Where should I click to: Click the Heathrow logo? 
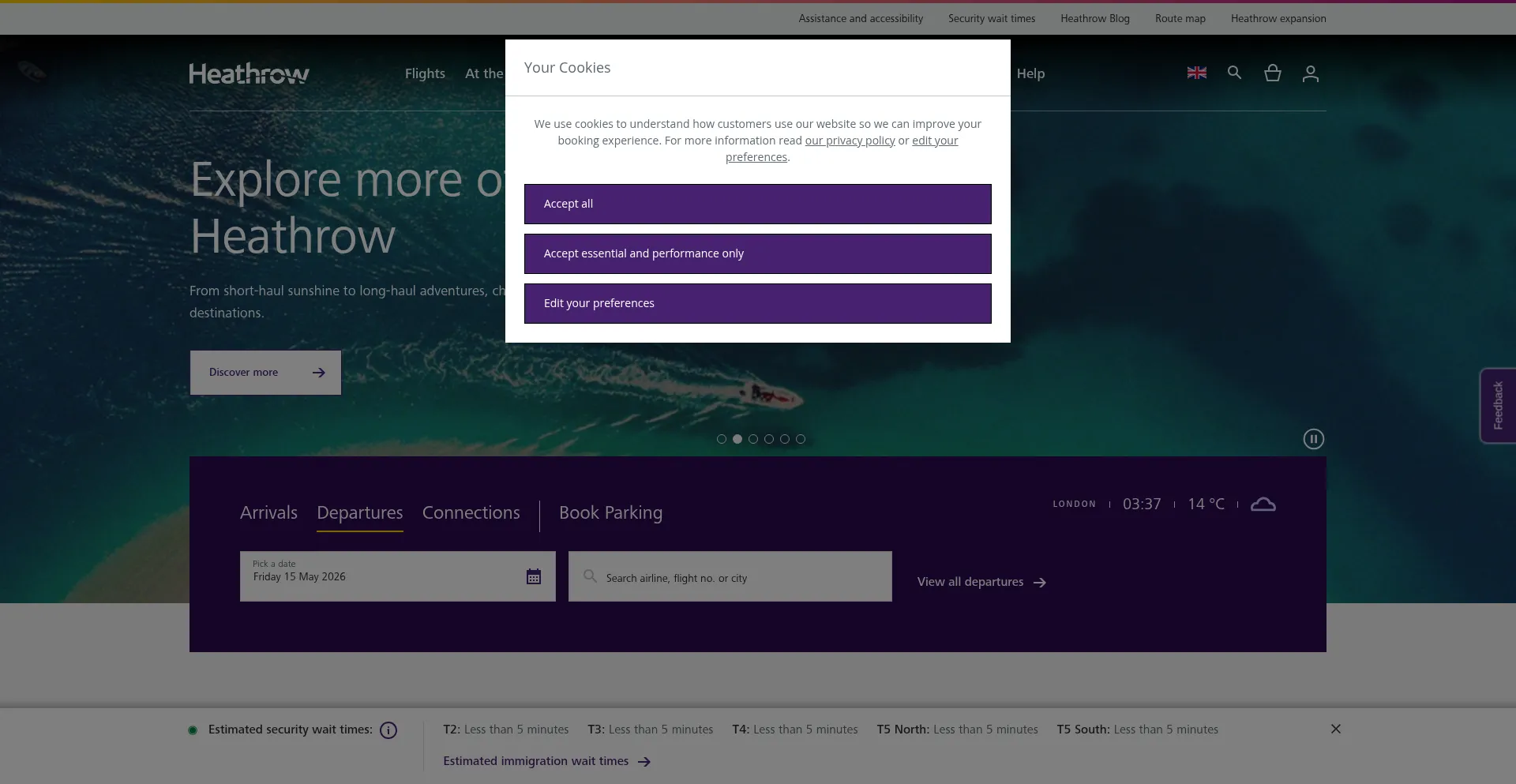tap(249, 73)
